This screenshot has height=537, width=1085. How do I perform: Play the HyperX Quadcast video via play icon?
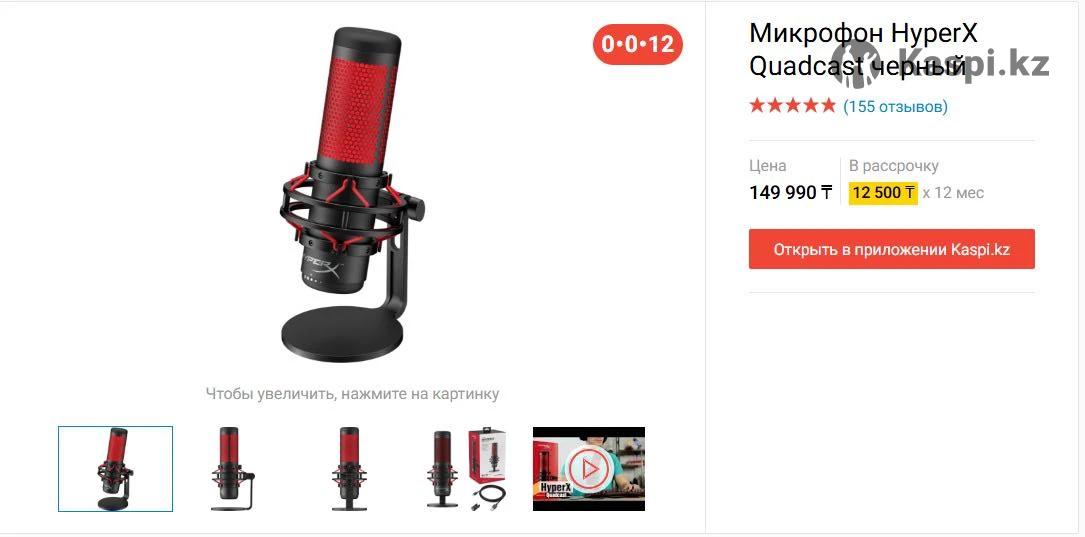tap(589, 469)
